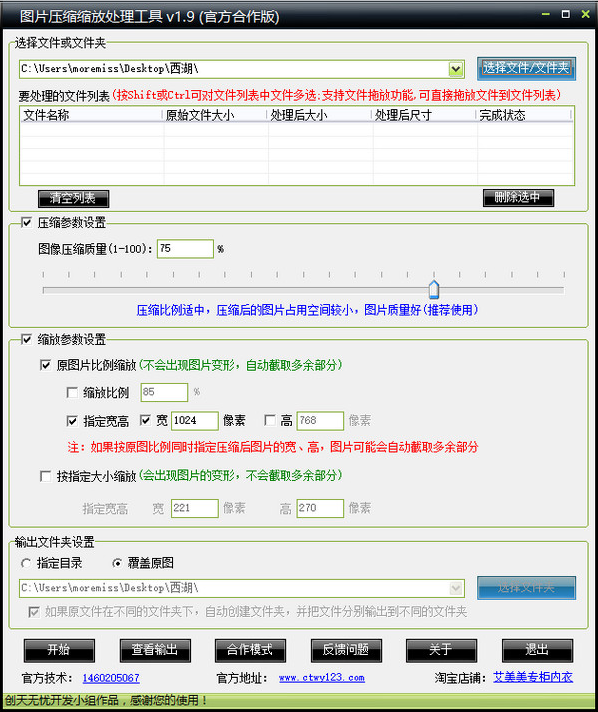Enable the 按指定大小缩放 checkbox
This screenshot has height=712, width=598.
pyautogui.click(x=45, y=476)
